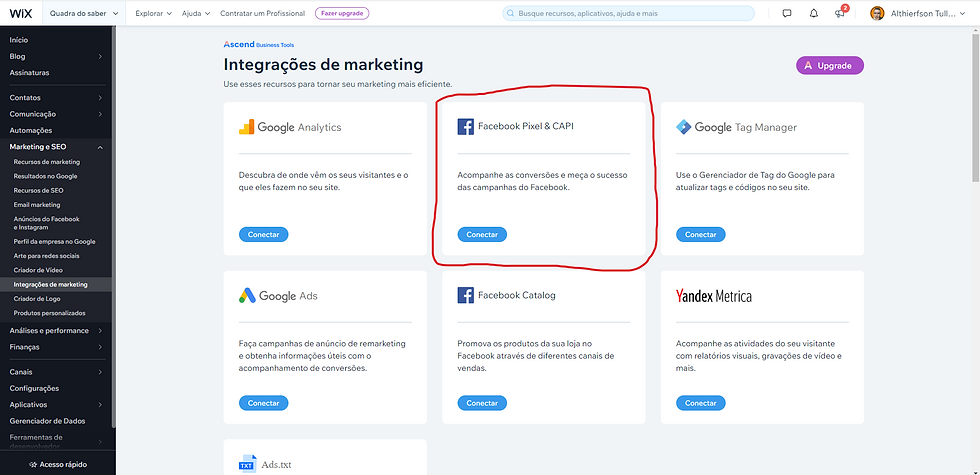Click the user profile avatar
Screen dimensions: 980x475
(877, 13)
